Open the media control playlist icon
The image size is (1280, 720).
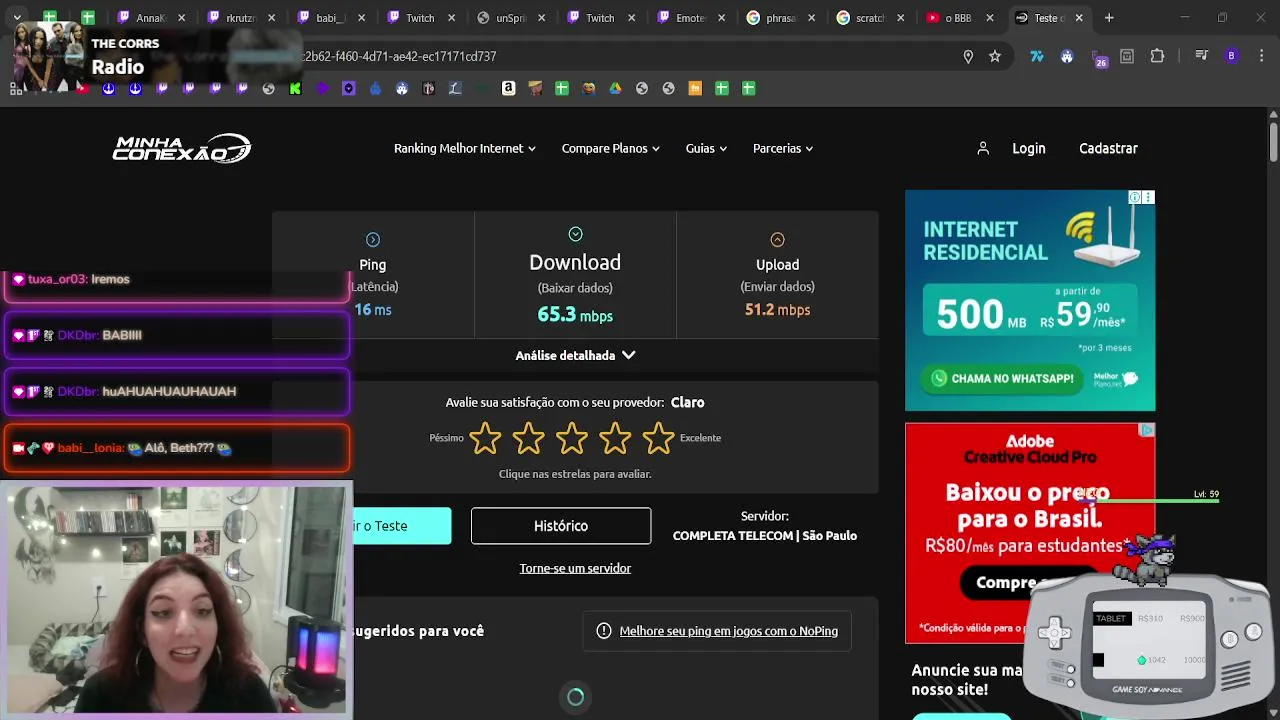click(x=1202, y=56)
